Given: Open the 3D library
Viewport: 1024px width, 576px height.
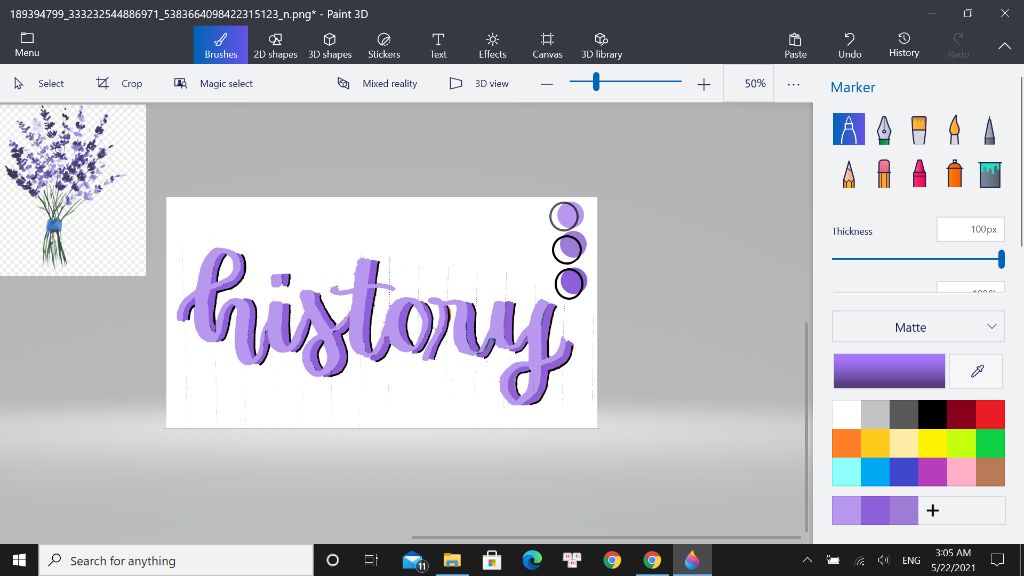Looking at the screenshot, I should click(601, 45).
